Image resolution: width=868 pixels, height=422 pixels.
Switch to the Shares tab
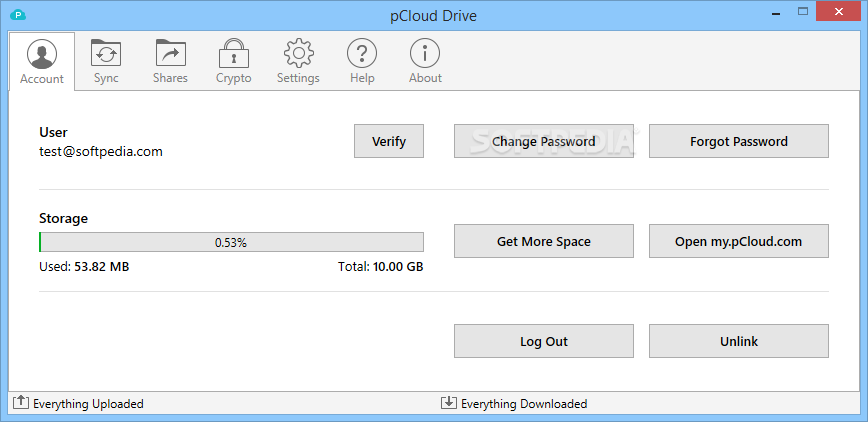click(x=170, y=61)
